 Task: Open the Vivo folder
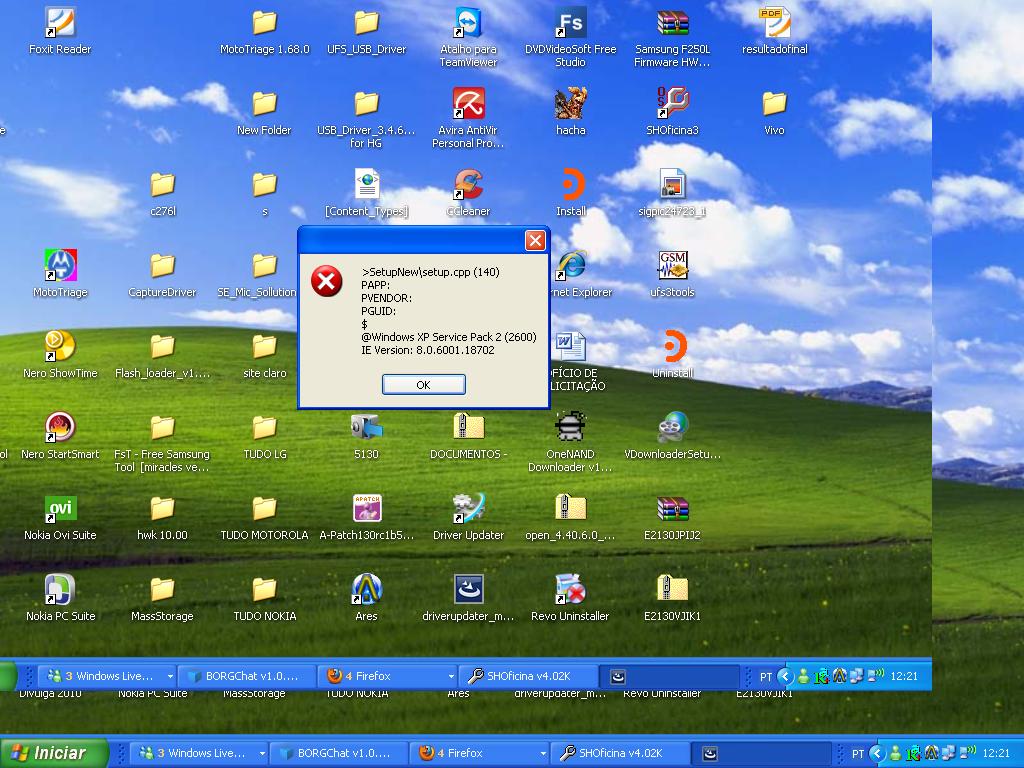pyautogui.click(x=775, y=103)
